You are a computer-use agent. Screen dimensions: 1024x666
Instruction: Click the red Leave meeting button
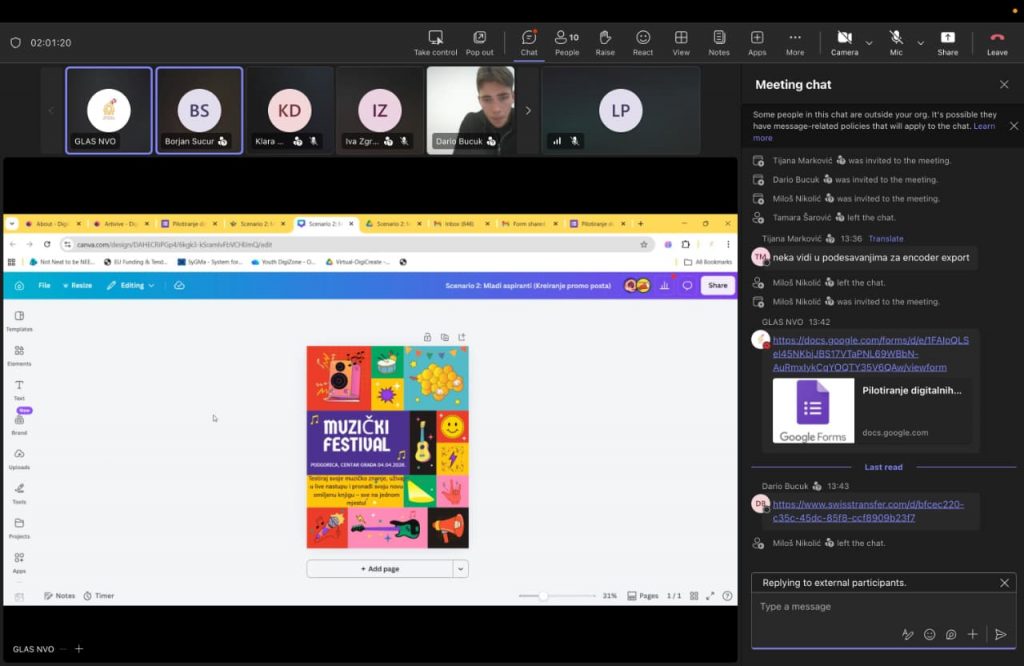pos(997,42)
